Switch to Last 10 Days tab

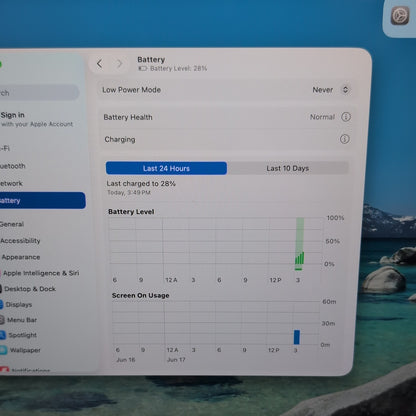point(288,168)
